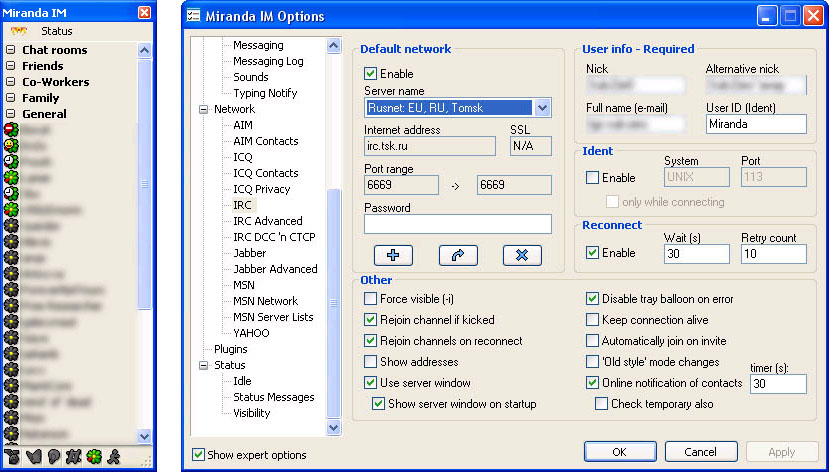
Task: Click the notification timer (s) field
Action: [778, 384]
